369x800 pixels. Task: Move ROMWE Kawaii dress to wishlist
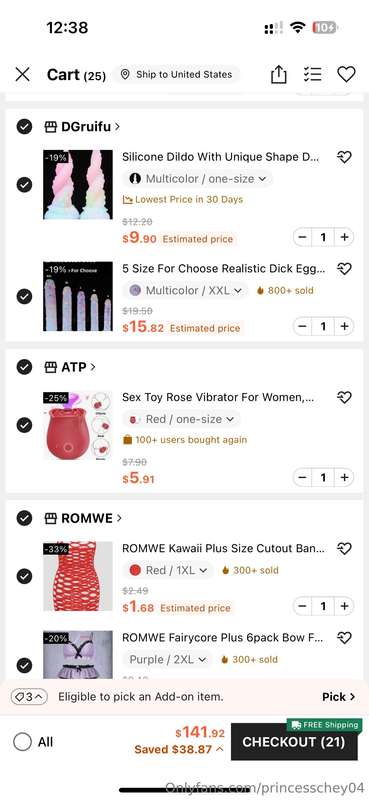coord(345,548)
